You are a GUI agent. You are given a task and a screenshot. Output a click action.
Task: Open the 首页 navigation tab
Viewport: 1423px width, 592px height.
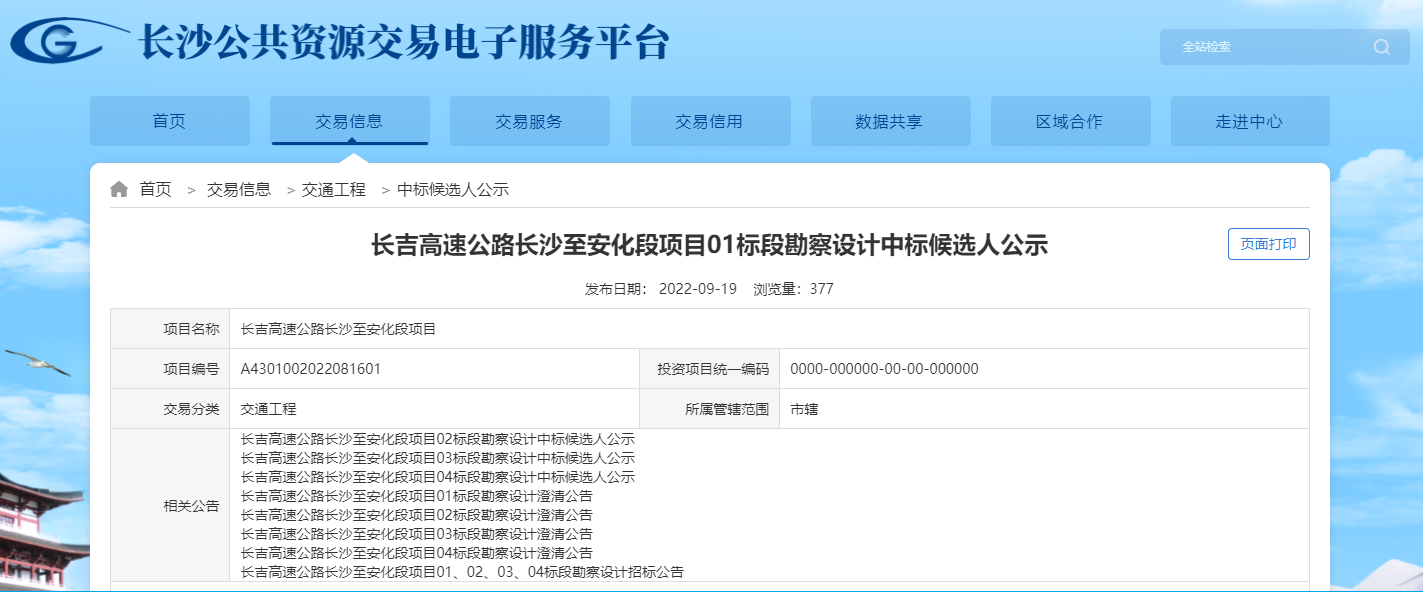click(169, 122)
